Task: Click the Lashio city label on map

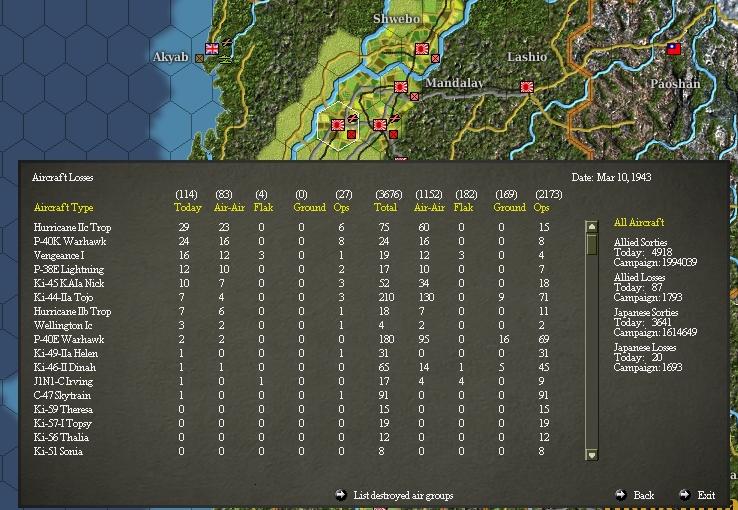Action: [527, 57]
